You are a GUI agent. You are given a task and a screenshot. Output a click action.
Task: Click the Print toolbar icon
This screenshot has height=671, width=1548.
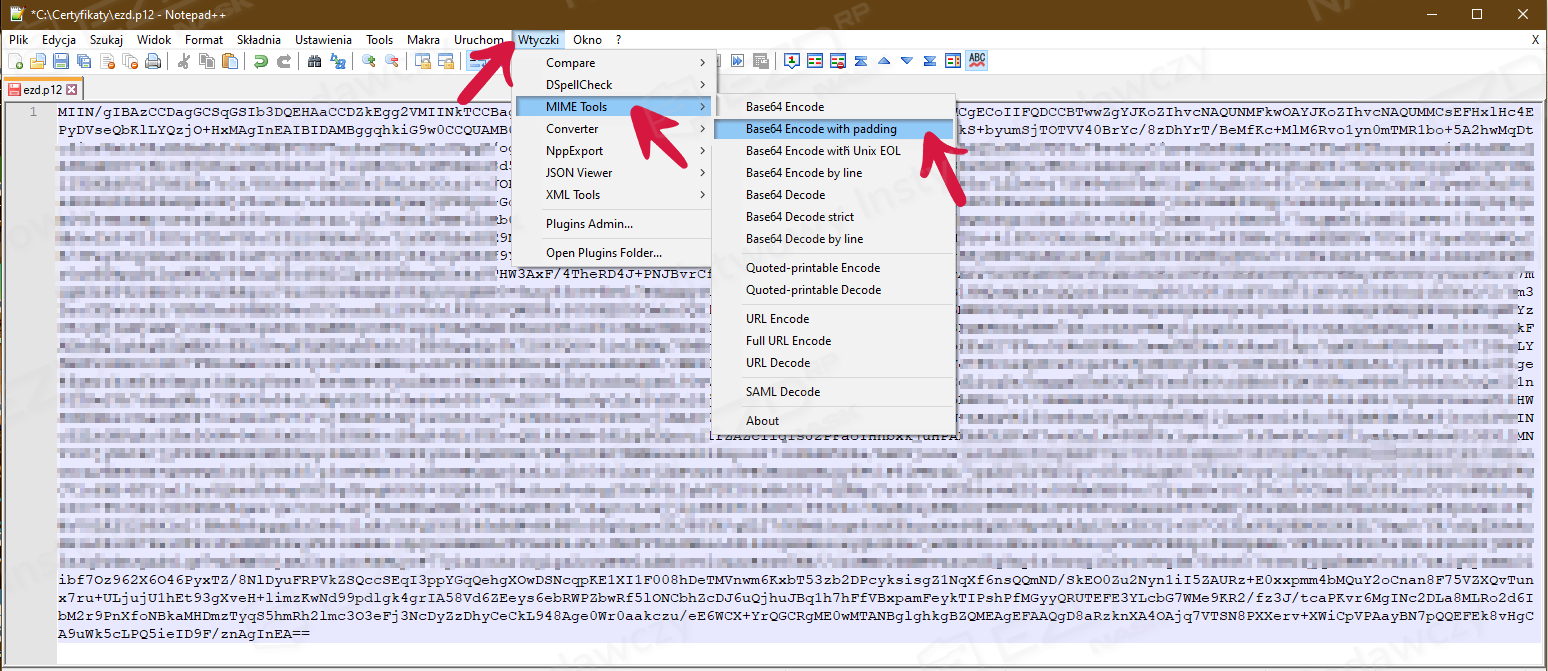pyautogui.click(x=153, y=62)
